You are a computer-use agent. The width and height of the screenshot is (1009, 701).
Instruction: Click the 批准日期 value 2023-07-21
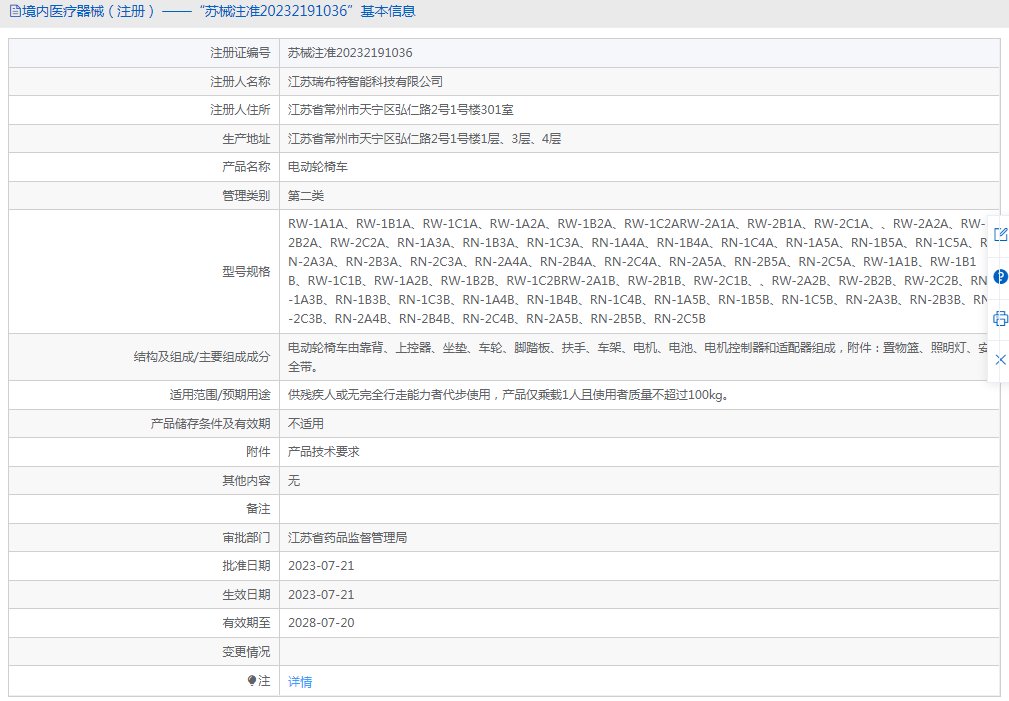click(321, 566)
